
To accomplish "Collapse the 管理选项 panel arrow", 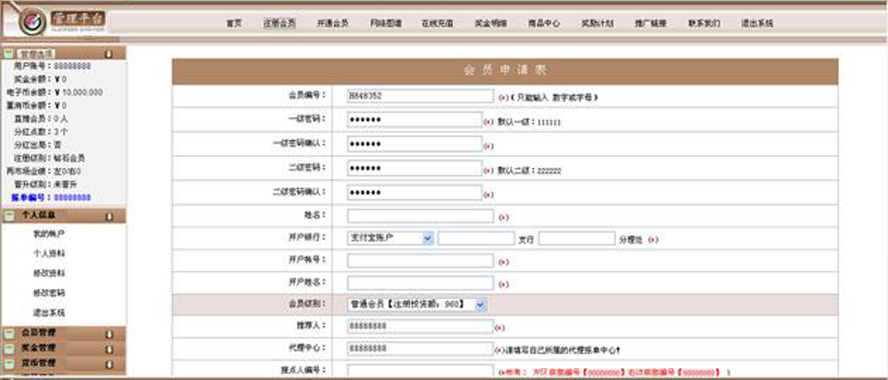I will point(109,54).
